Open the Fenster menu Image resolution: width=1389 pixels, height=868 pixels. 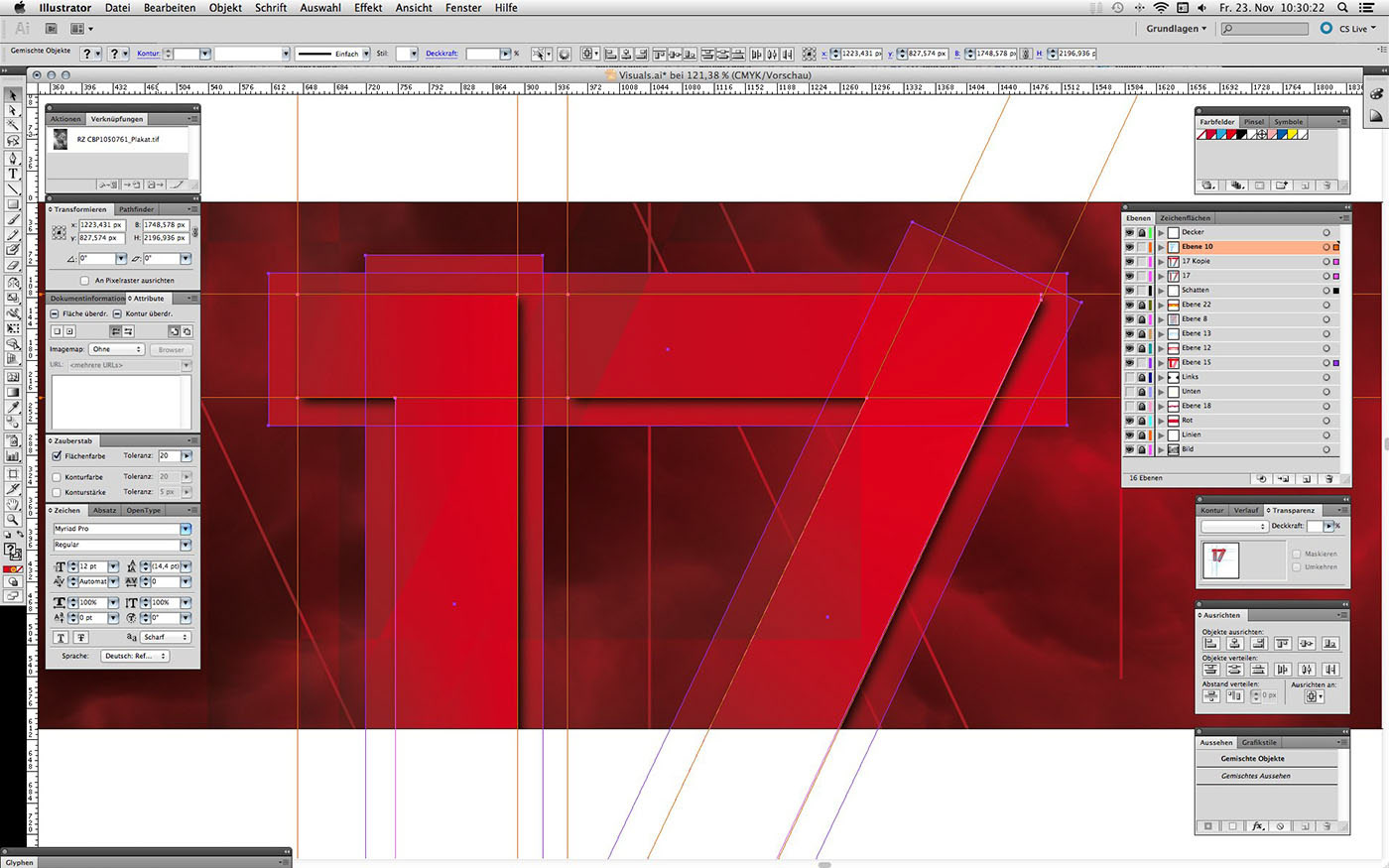click(463, 7)
